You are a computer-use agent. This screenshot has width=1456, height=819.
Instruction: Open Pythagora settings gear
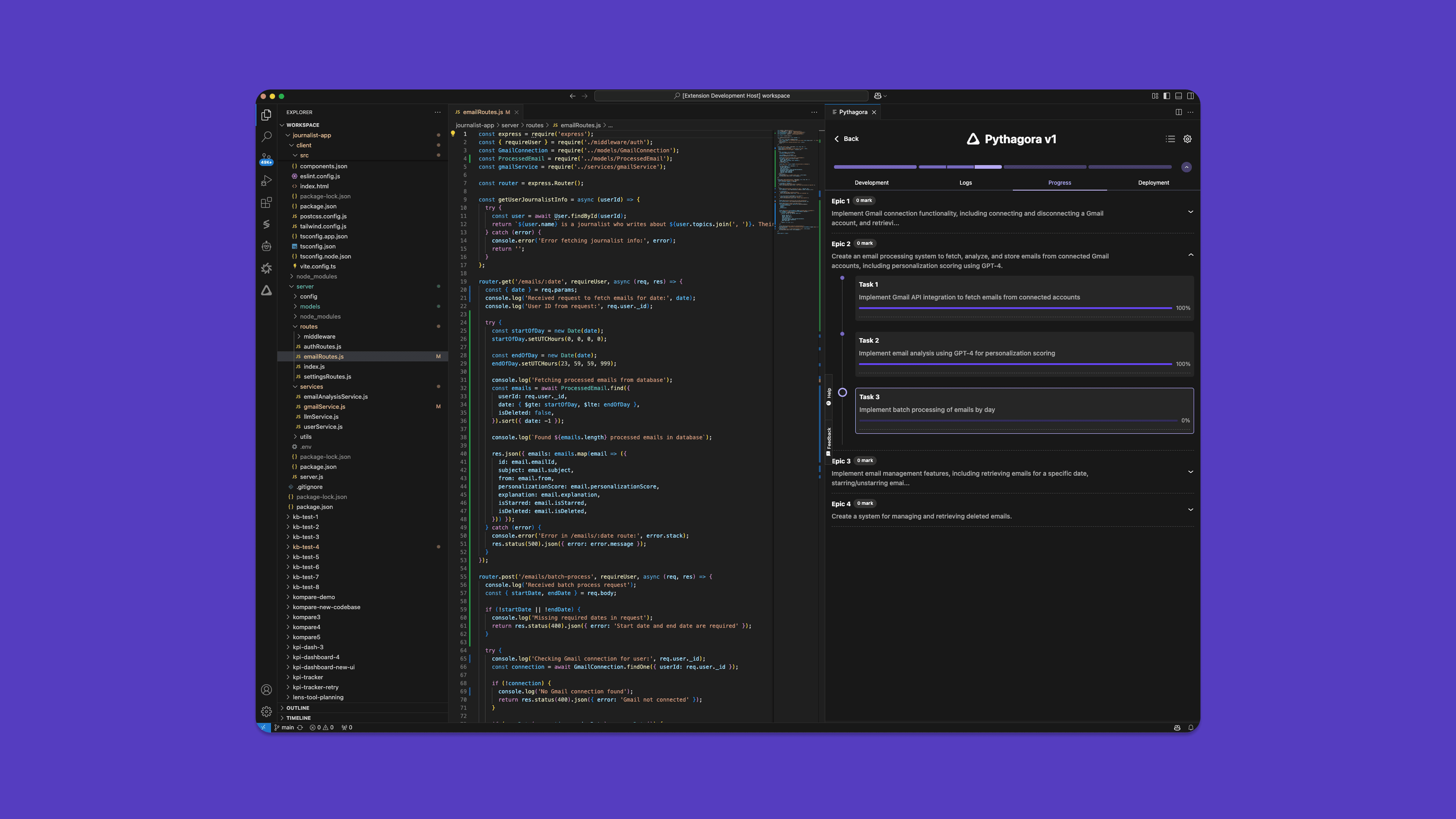1188,139
